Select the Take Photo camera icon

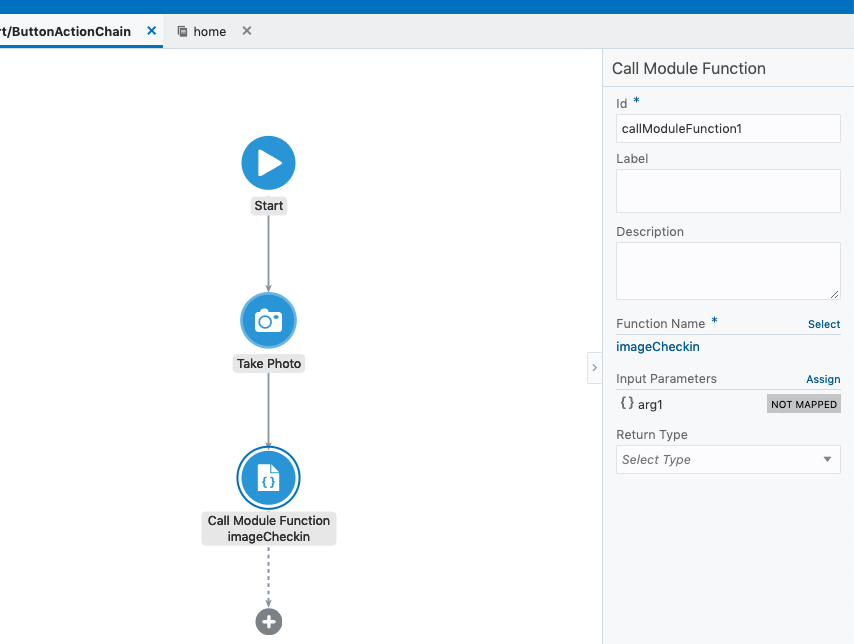[268, 320]
